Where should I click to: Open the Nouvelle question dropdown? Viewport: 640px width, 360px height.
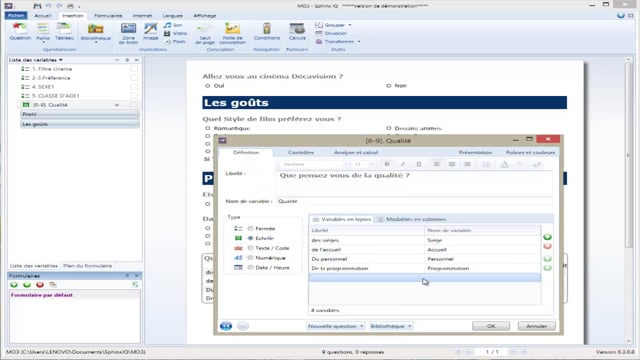[x=335, y=326]
